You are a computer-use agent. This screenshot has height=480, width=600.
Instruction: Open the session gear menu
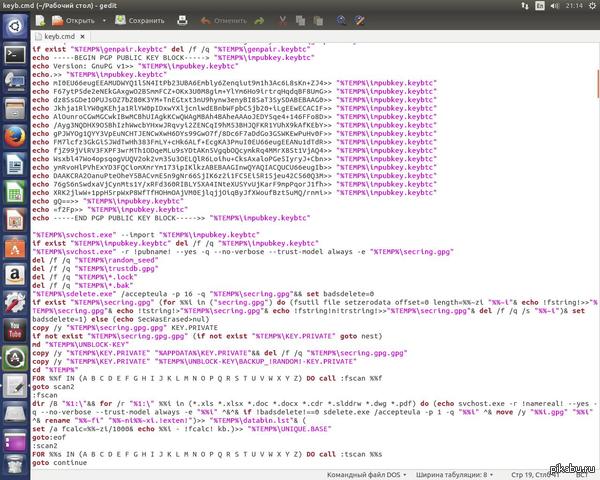pyautogui.click(x=593, y=6)
